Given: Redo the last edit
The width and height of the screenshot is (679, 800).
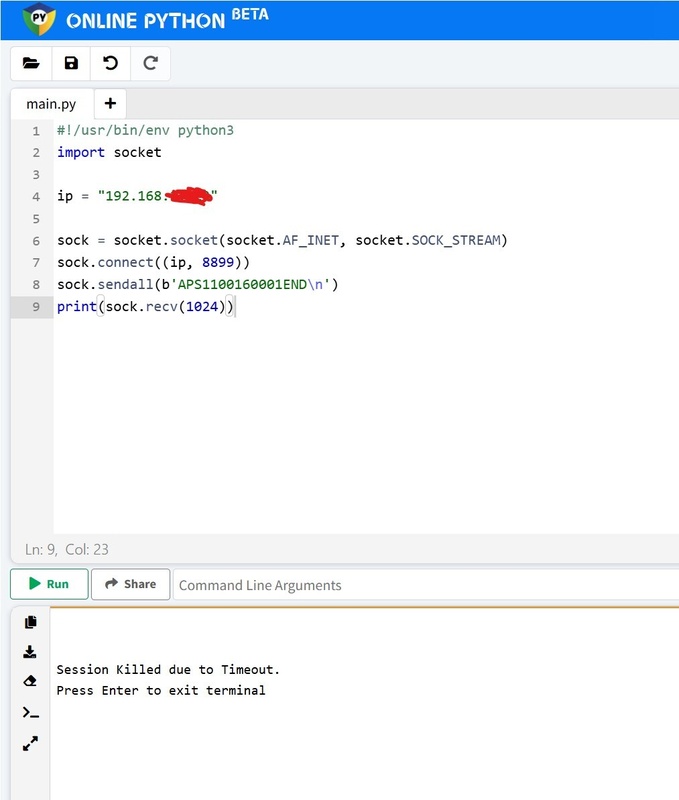Looking at the screenshot, I should click(150, 63).
